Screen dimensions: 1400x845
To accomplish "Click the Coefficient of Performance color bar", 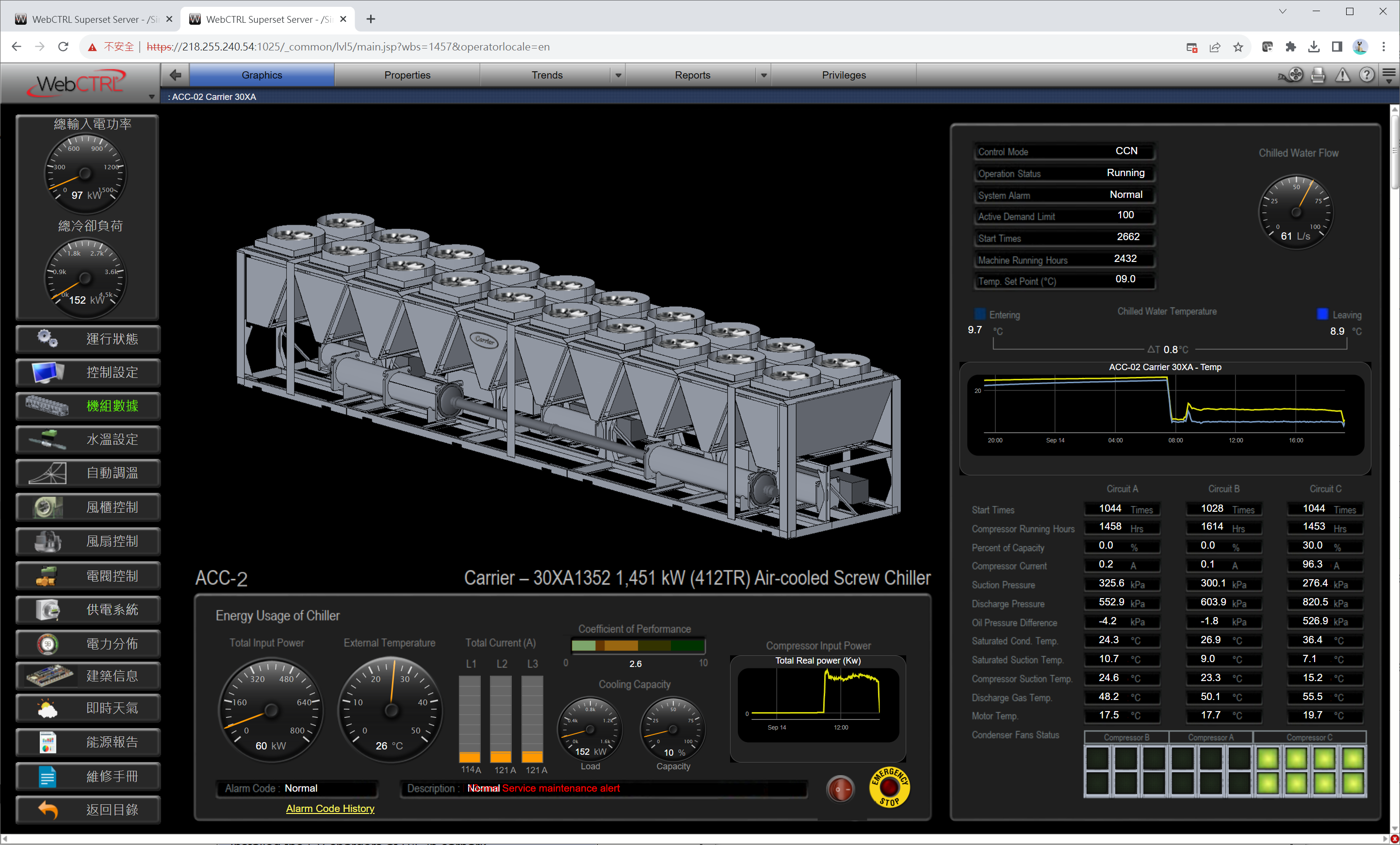I will pos(637,646).
